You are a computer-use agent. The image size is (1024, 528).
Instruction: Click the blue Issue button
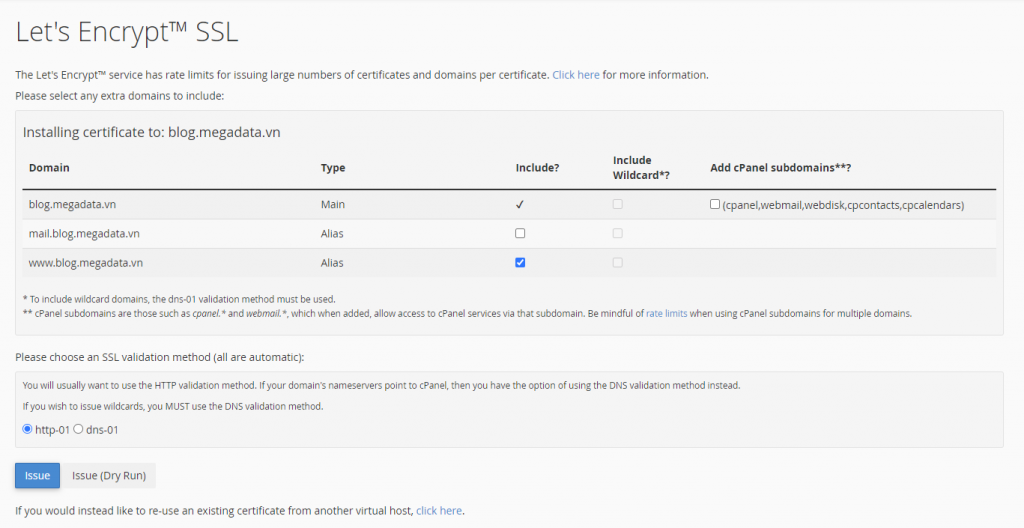point(37,476)
